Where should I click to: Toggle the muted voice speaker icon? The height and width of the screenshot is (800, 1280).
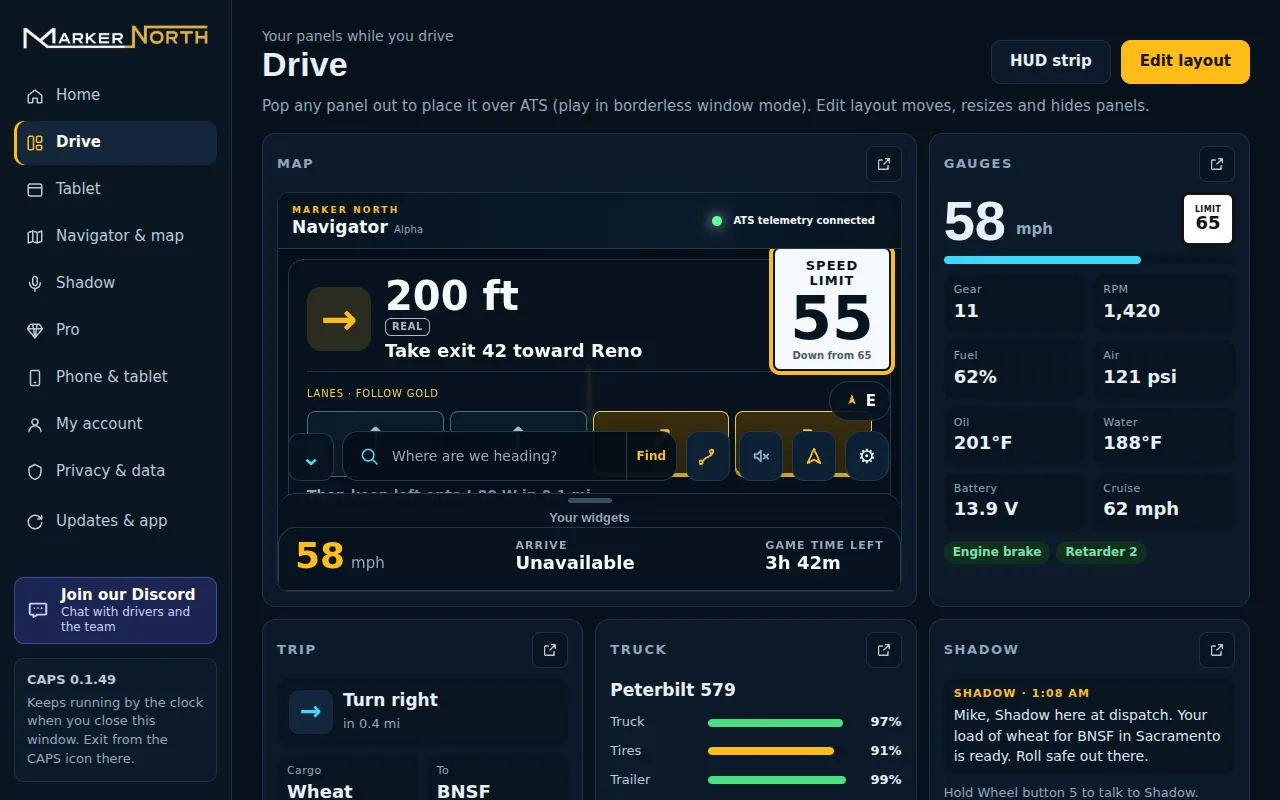coord(761,457)
